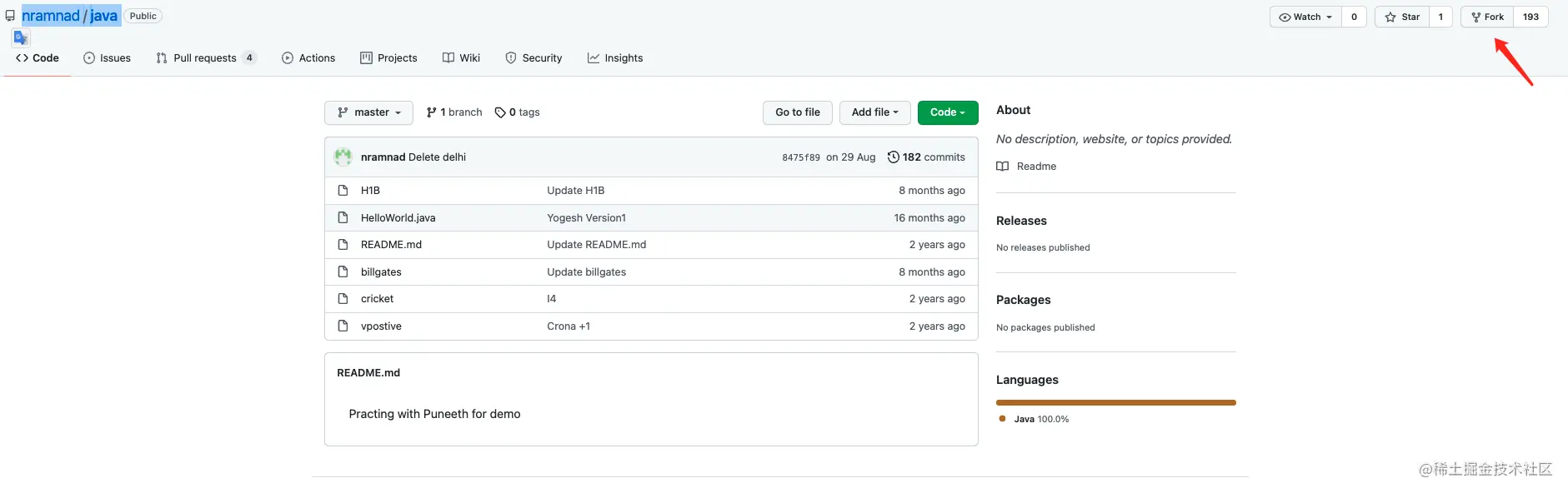Click the clock history icon by 182 commits
The height and width of the screenshot is (493, 1568).
click(x=894, y=157)
